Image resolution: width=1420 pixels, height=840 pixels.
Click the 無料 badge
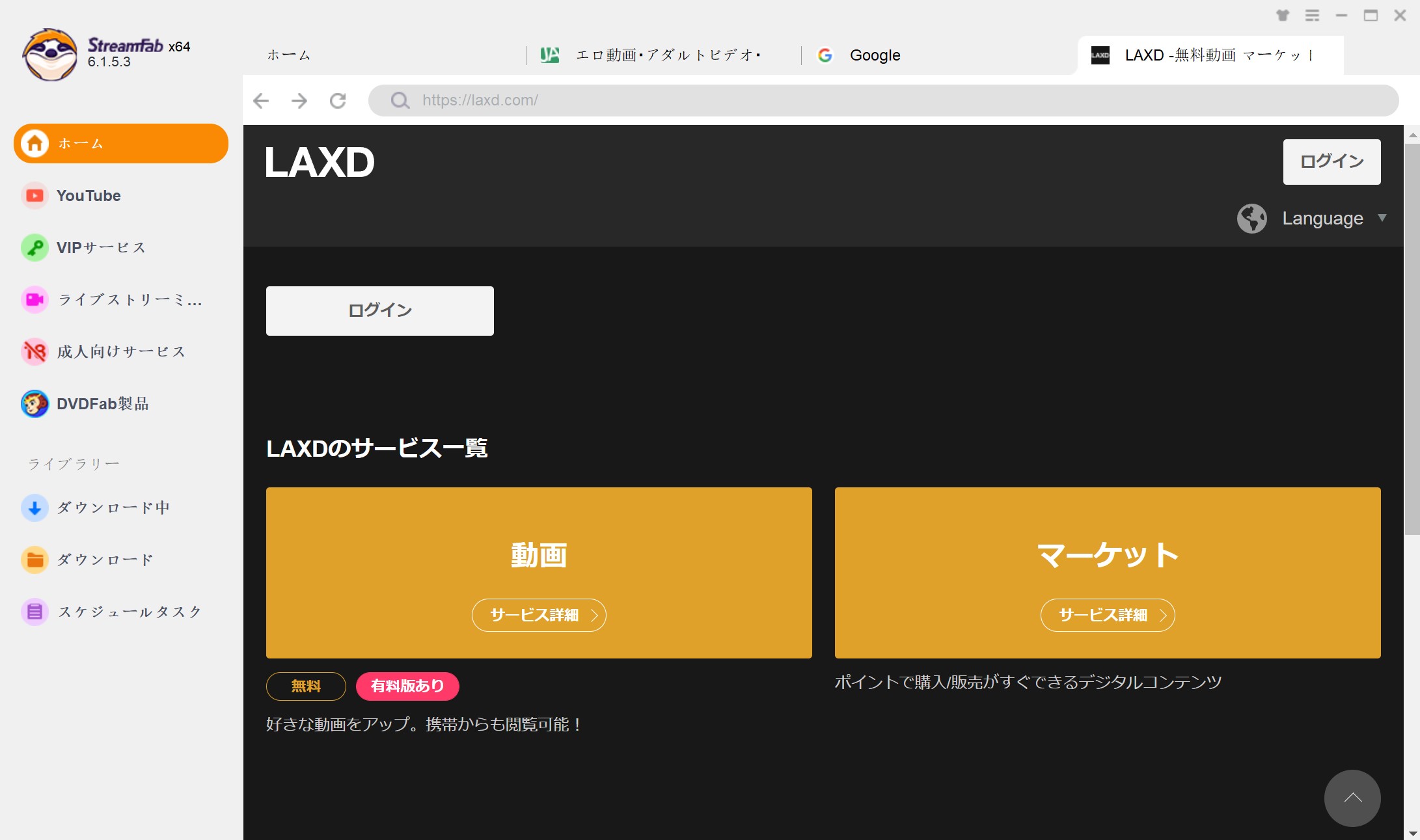point(306,686)
